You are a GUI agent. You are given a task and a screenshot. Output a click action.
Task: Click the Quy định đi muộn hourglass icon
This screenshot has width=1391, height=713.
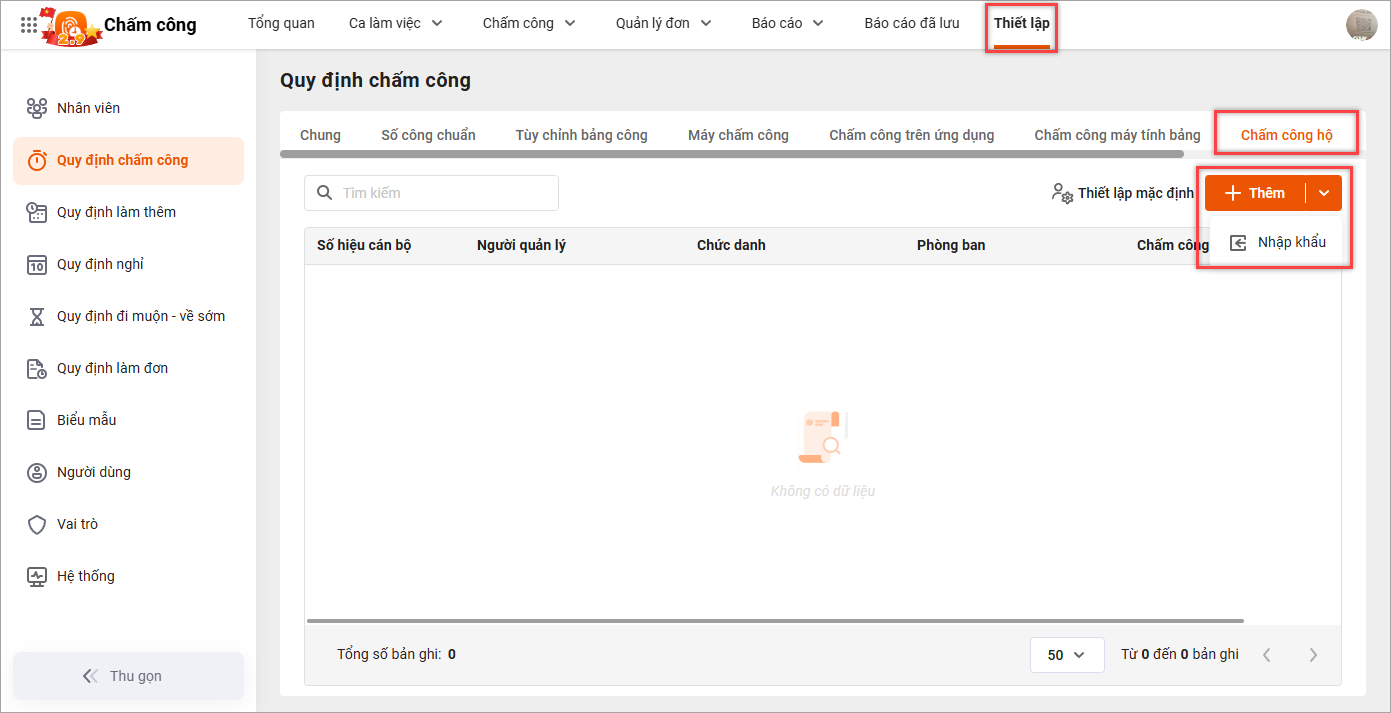pyautogui.click(x=37, y=316)
